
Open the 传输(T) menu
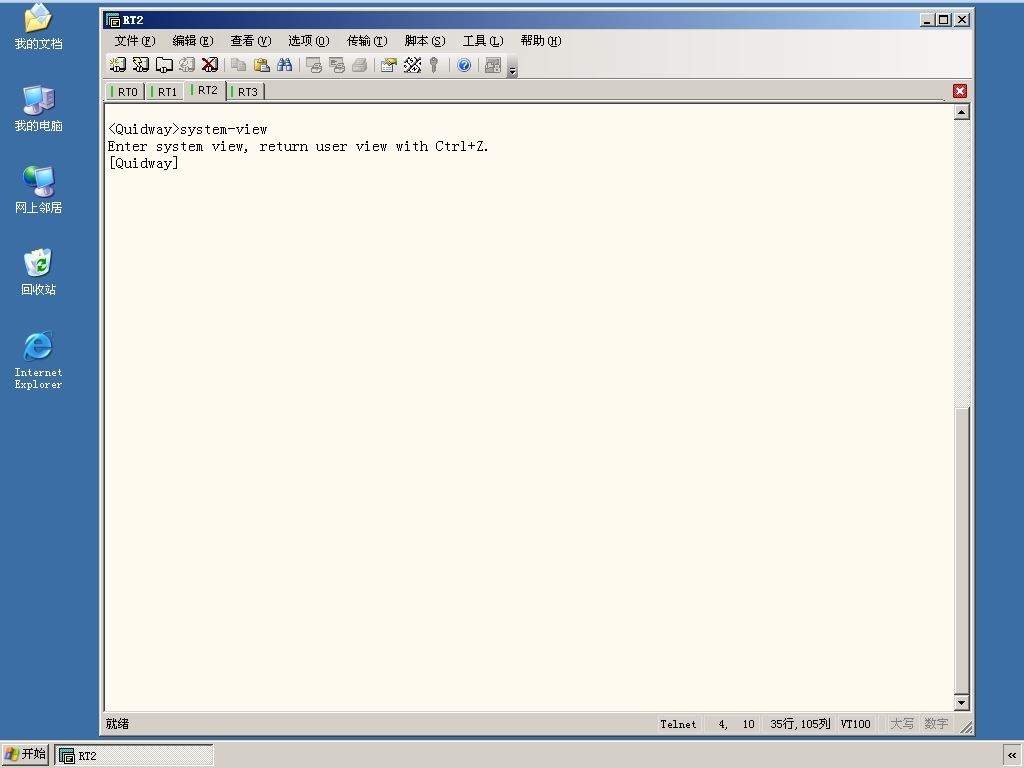click(366, 40)
